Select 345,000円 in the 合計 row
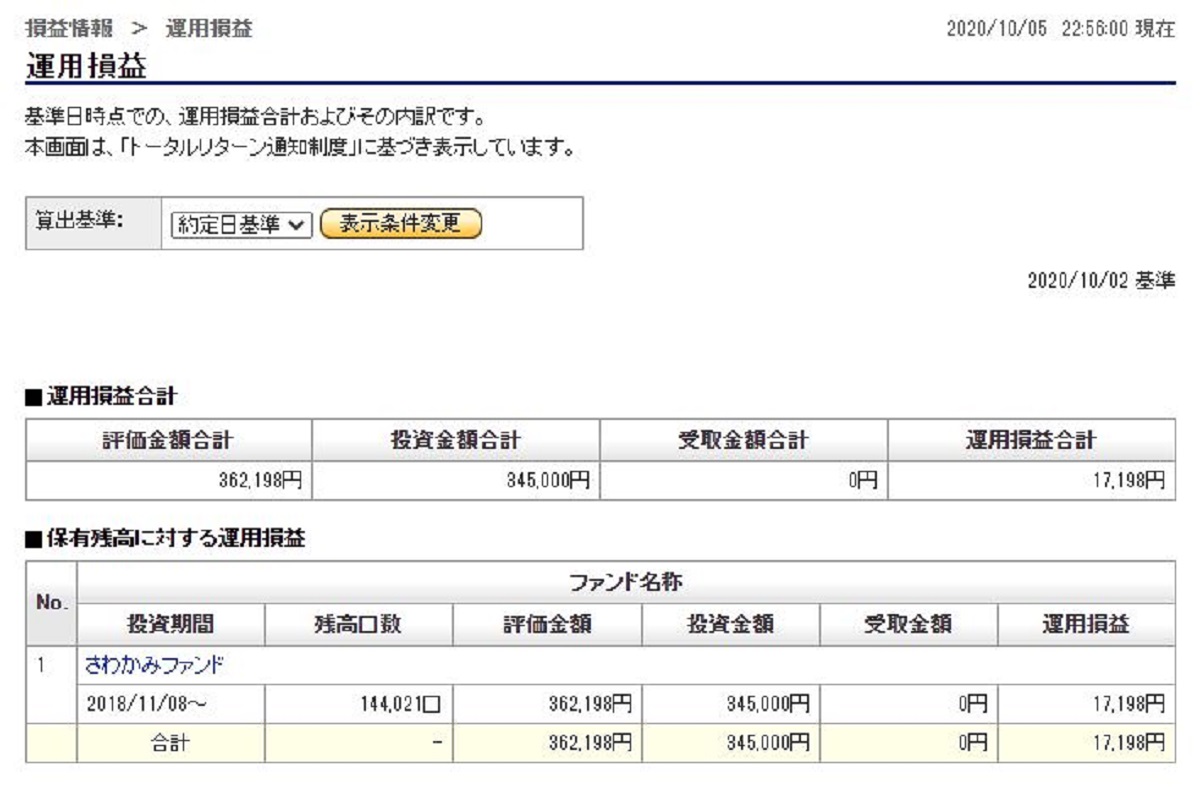The height and width of the screenshot is (787, 1200). (768, 743)
